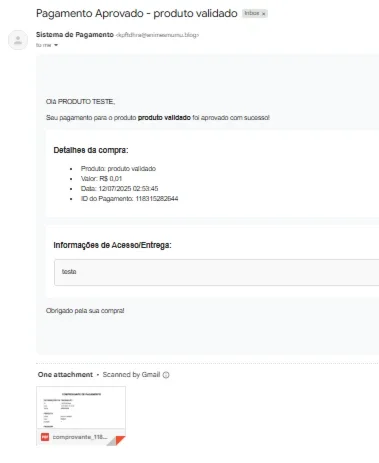Click the 'Valor: R$ 0,01' line
Image resolution: width=379 pixels, height=463 pixels.
101,179
